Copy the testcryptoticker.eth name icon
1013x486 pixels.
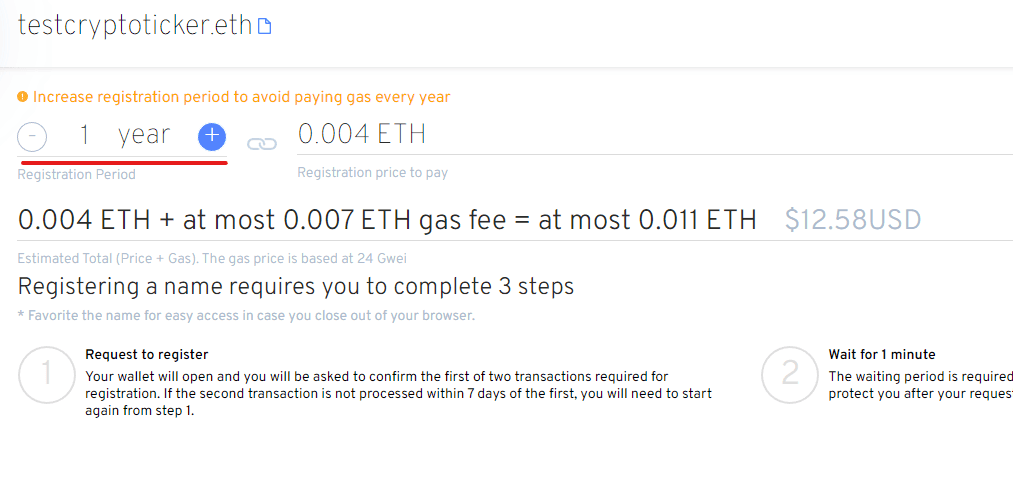[265, 27]
